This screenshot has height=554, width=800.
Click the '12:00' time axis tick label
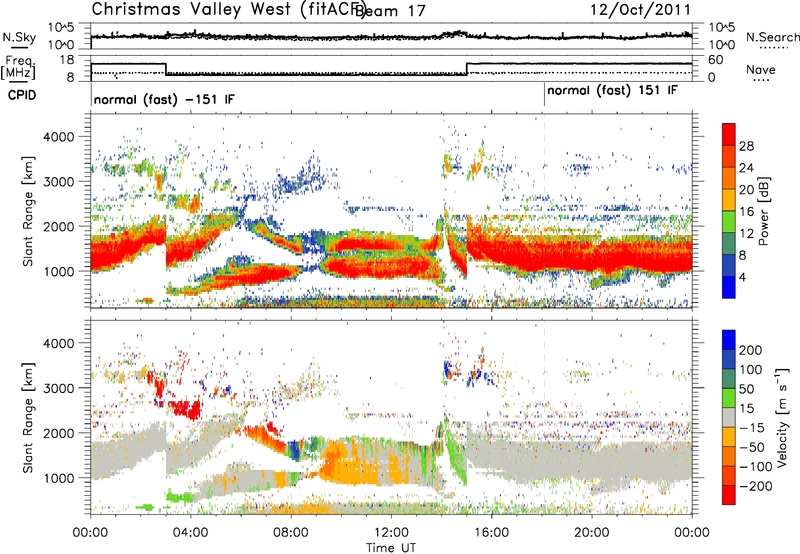[x=391, y=533]
